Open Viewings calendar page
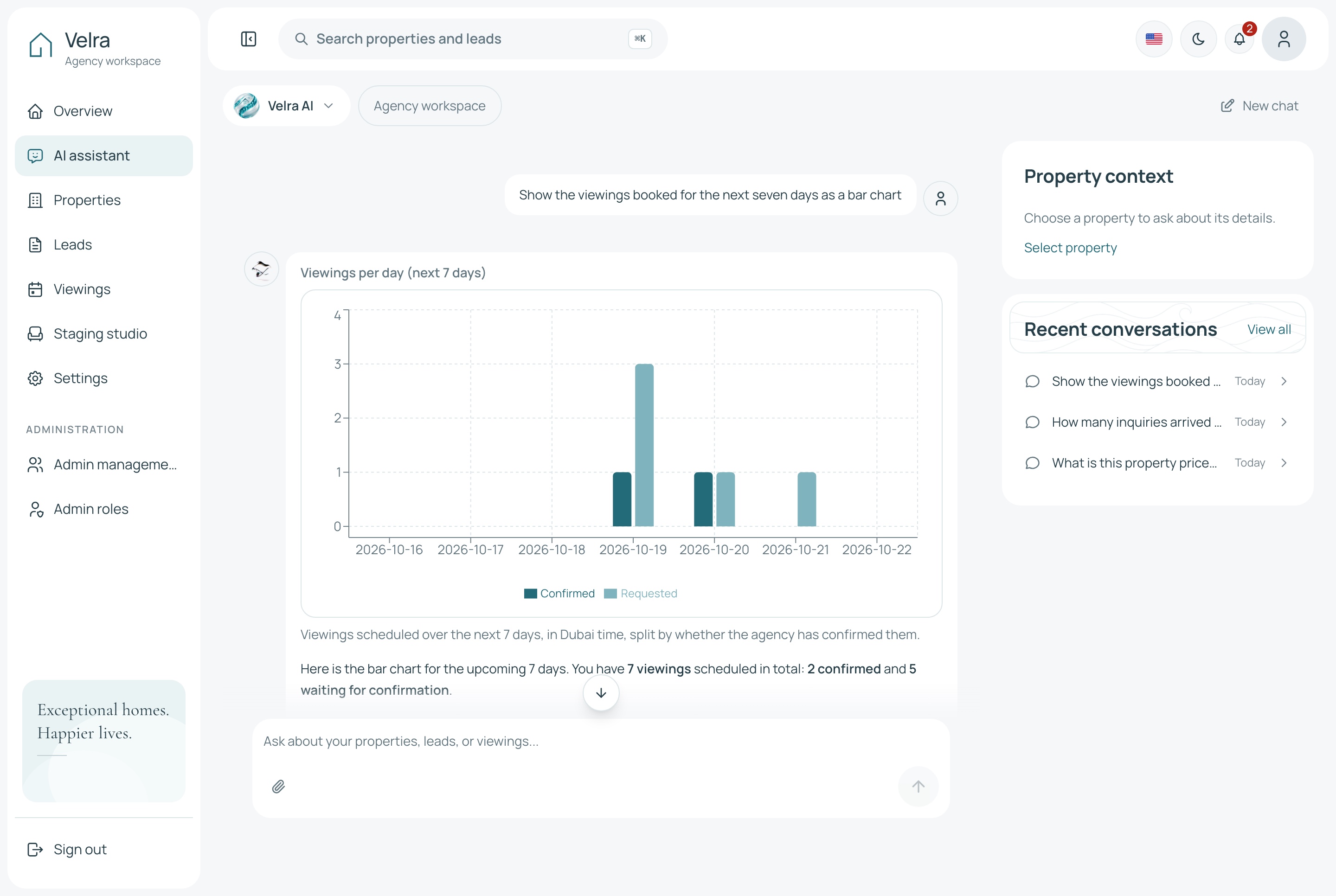Screen dimensions: 1336x896 pos(103,289)
